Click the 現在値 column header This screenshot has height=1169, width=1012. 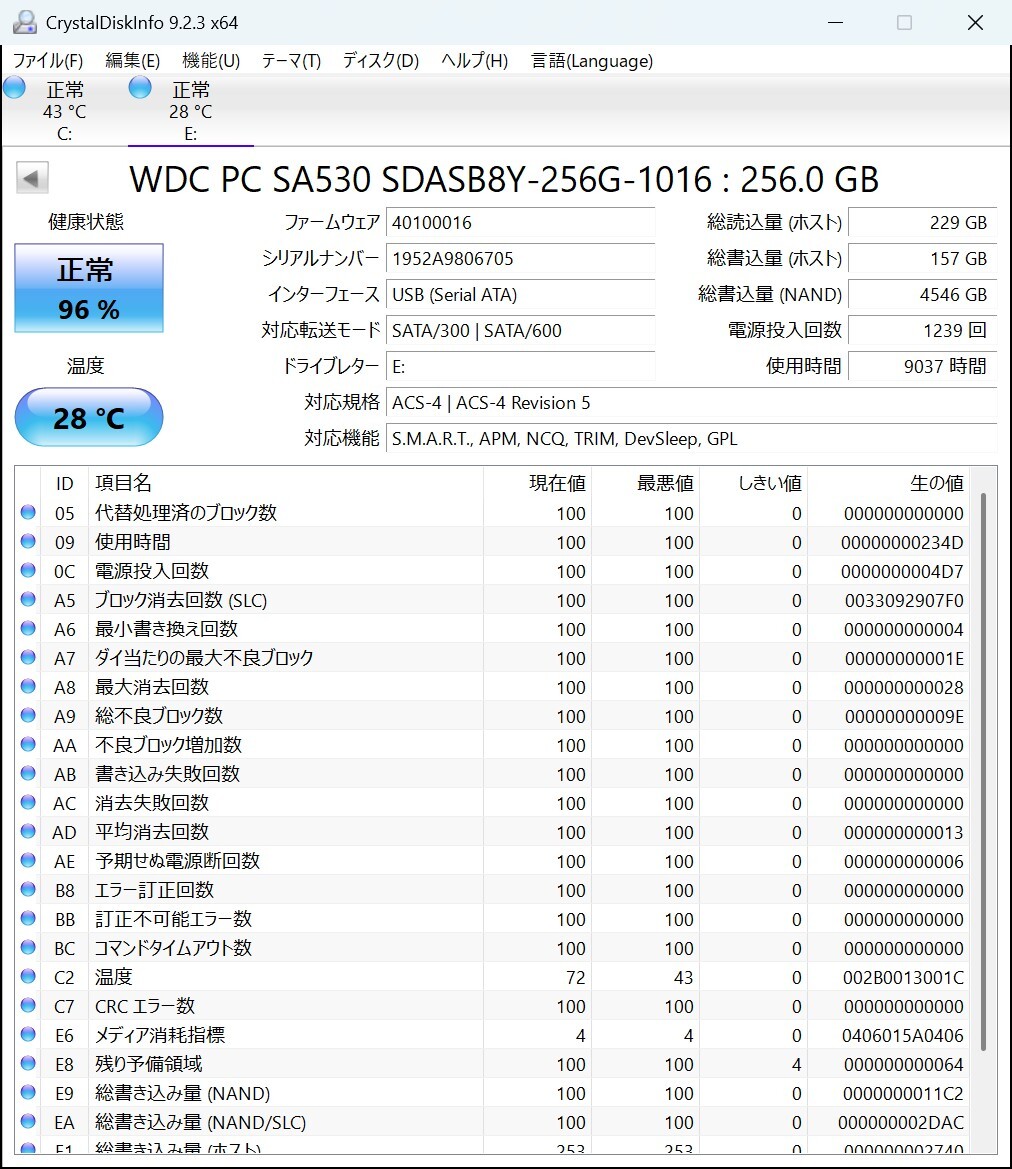pos(537,483)
